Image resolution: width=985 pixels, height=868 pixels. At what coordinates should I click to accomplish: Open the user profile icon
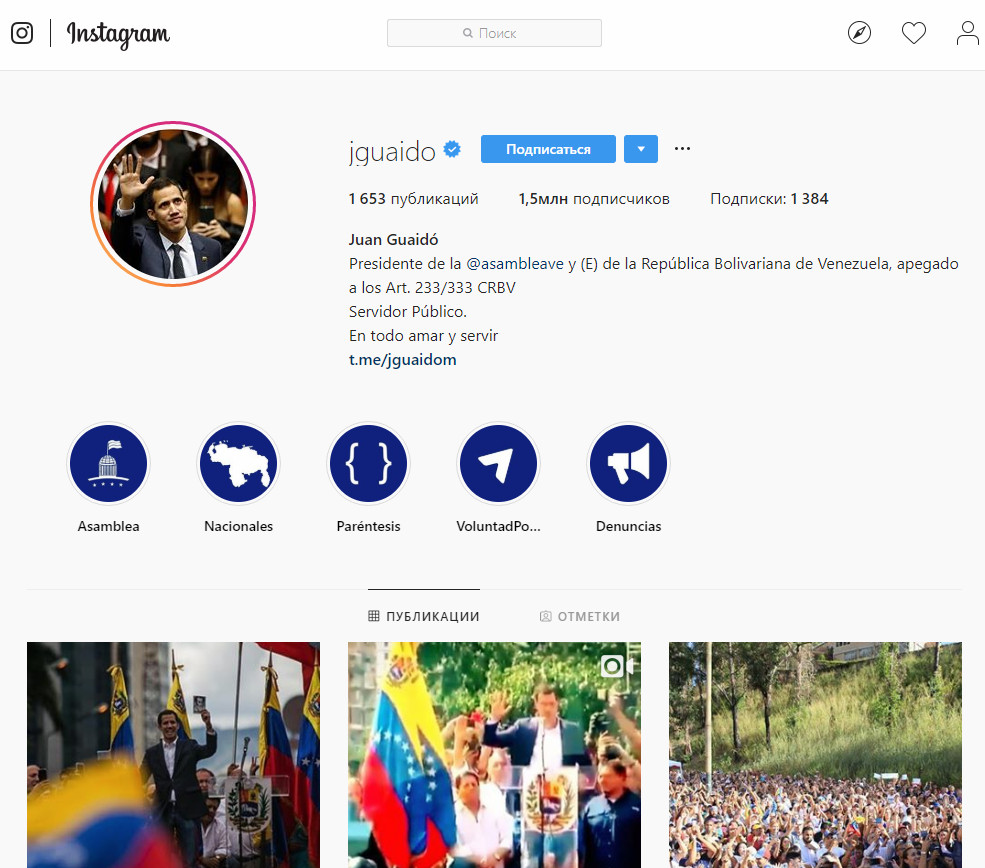coord(967,33)
